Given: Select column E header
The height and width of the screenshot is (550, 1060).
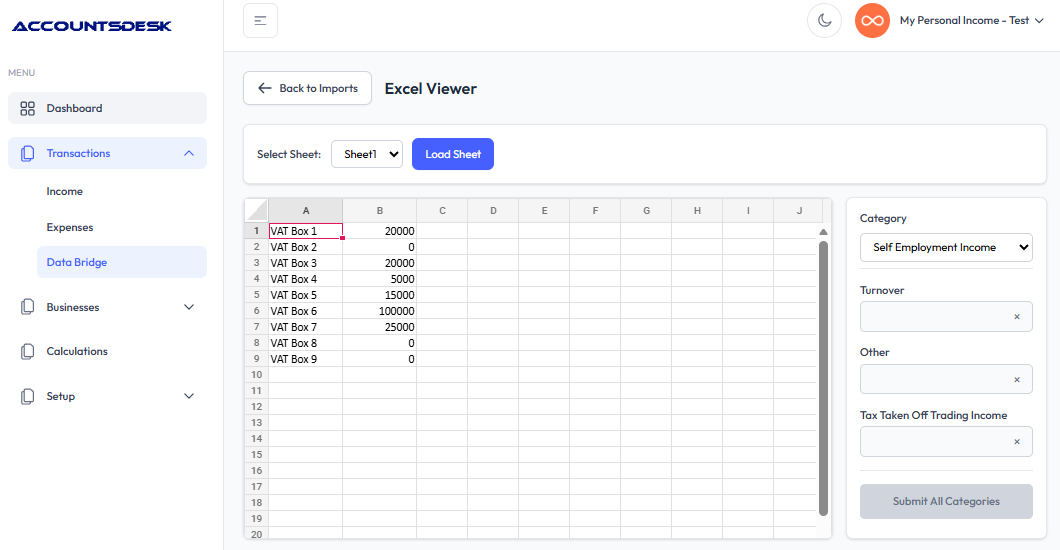Looking at the screenshot, I should [x=544, y=210].
